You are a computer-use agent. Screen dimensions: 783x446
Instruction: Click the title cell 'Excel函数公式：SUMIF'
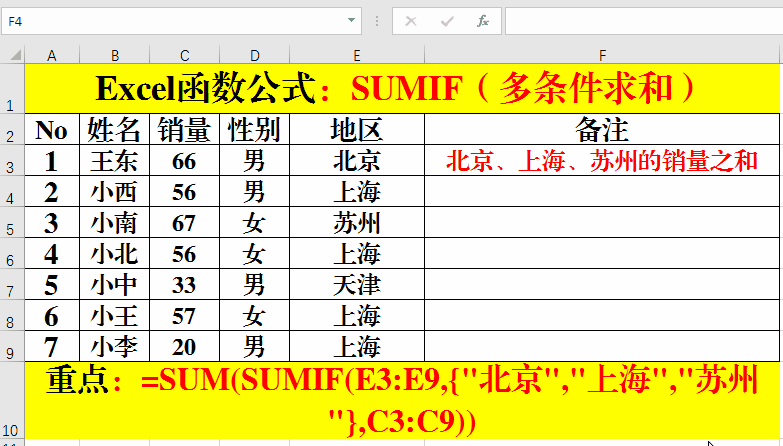[402, 89]
